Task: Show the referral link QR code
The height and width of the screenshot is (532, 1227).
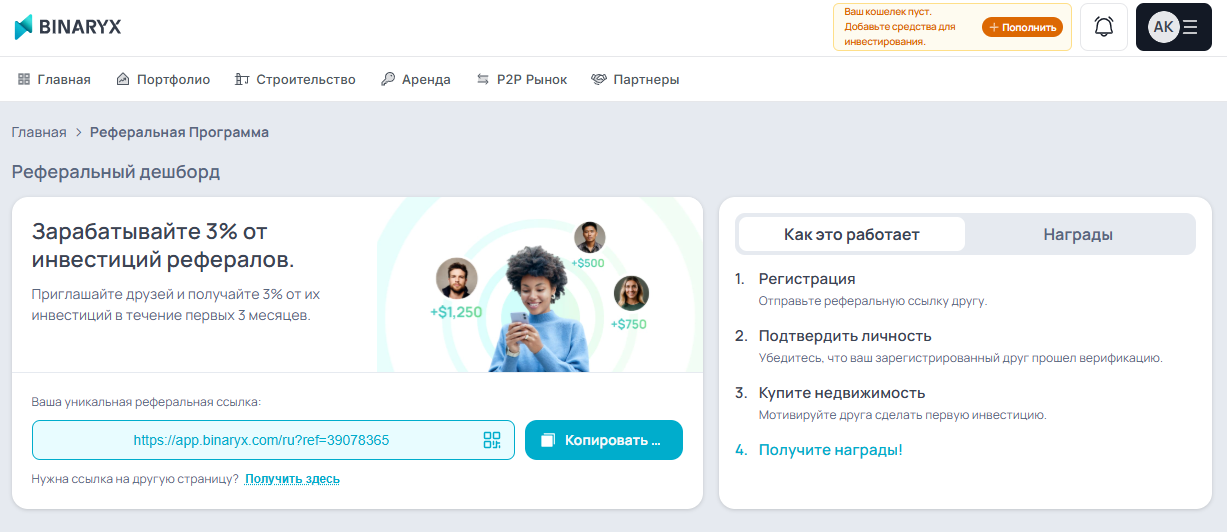Action: pos(492,440)
